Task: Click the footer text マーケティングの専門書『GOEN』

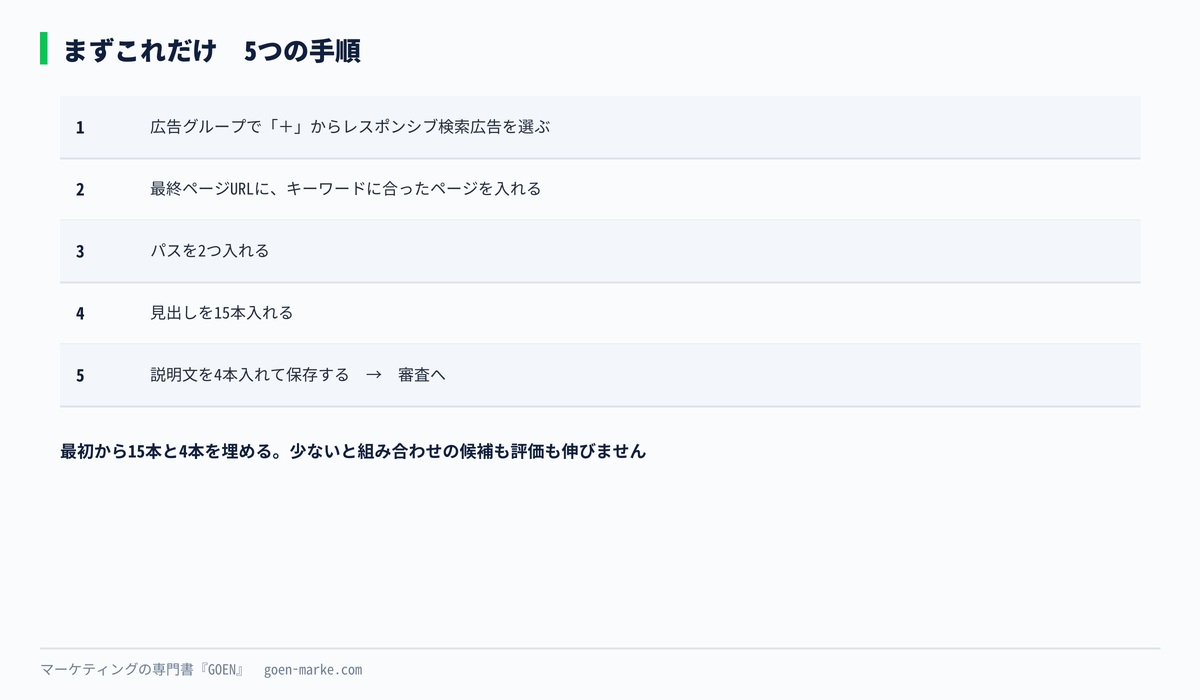Action: 143,670
